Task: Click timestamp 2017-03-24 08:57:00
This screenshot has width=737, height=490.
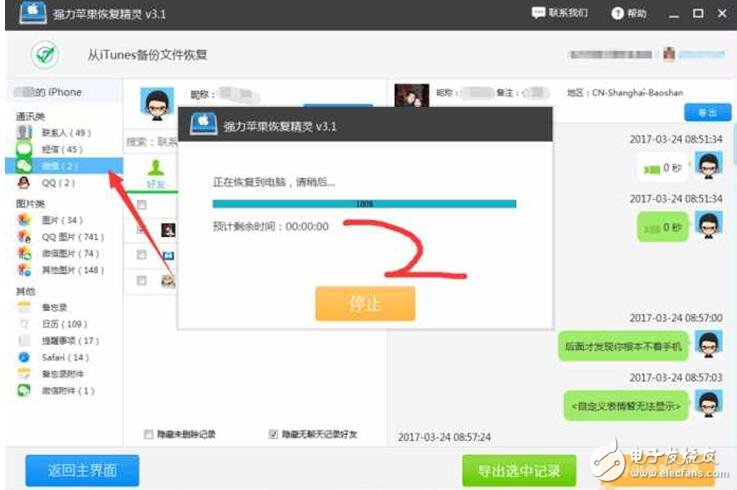Action: coord(675,318)
